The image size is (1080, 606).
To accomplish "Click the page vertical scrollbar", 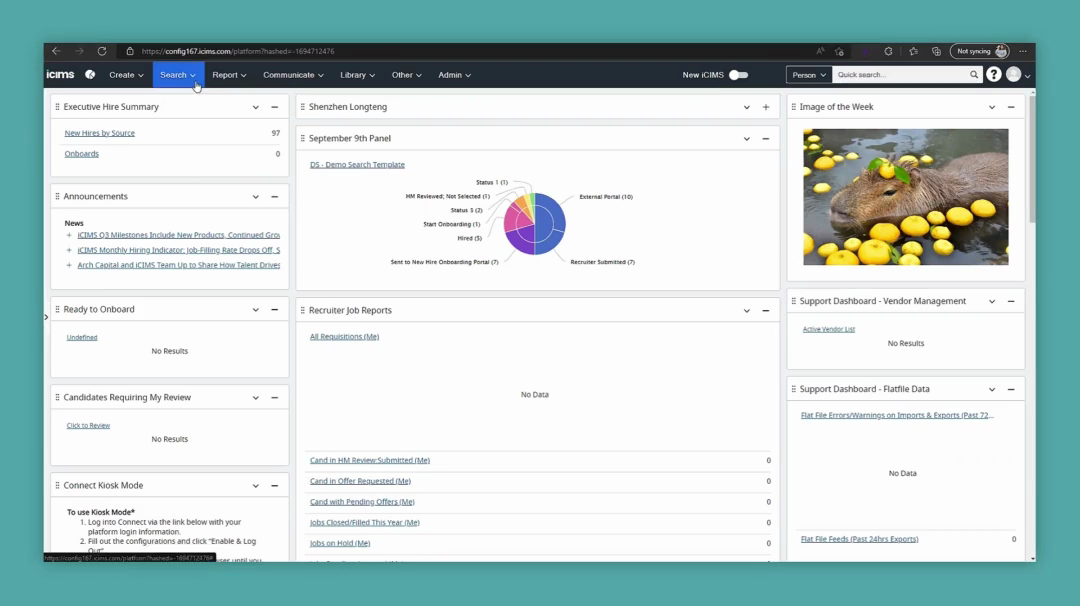I will [1032, 158].
